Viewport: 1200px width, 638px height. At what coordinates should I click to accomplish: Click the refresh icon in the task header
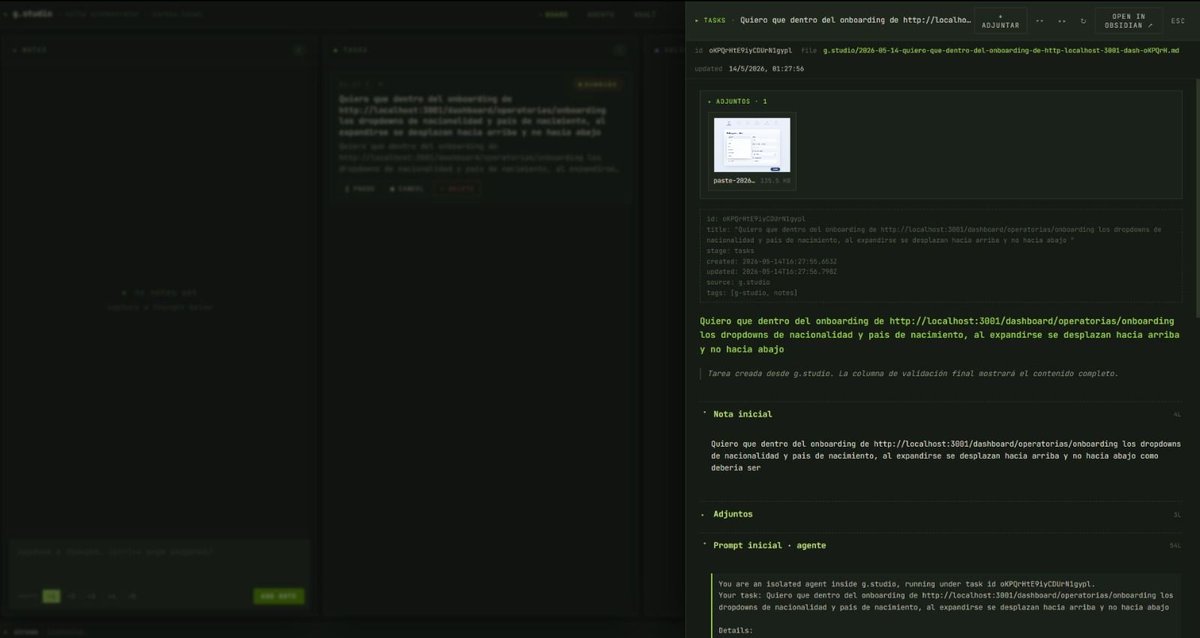pos(1083,20)
